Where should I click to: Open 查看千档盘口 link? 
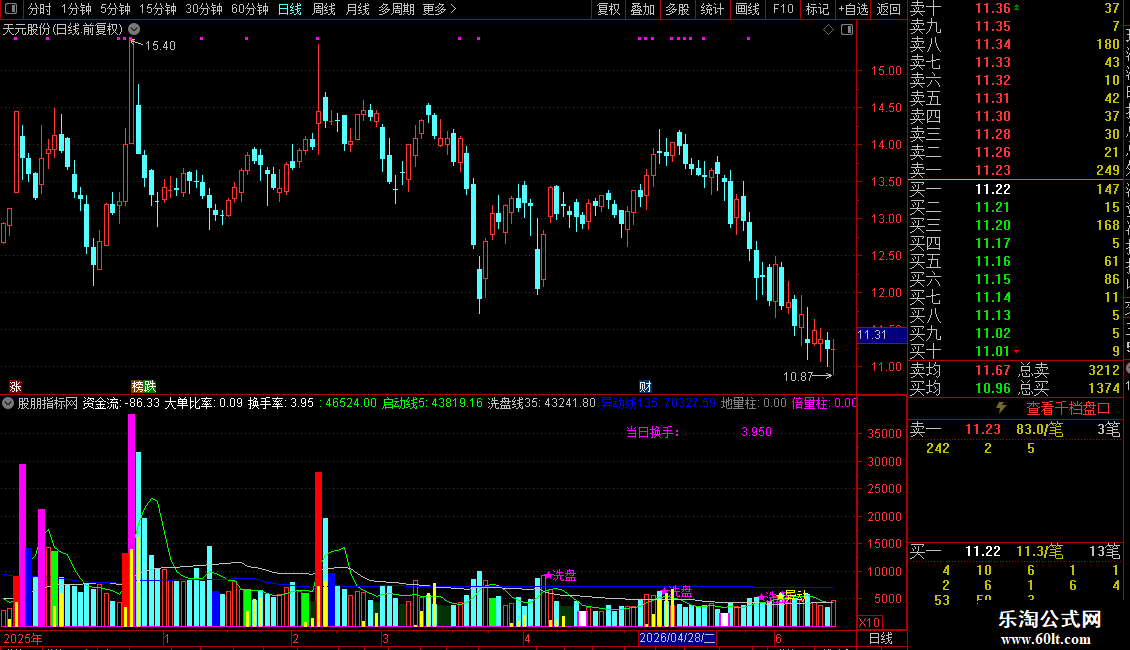pyautogui.click(x=1068, y=409)
